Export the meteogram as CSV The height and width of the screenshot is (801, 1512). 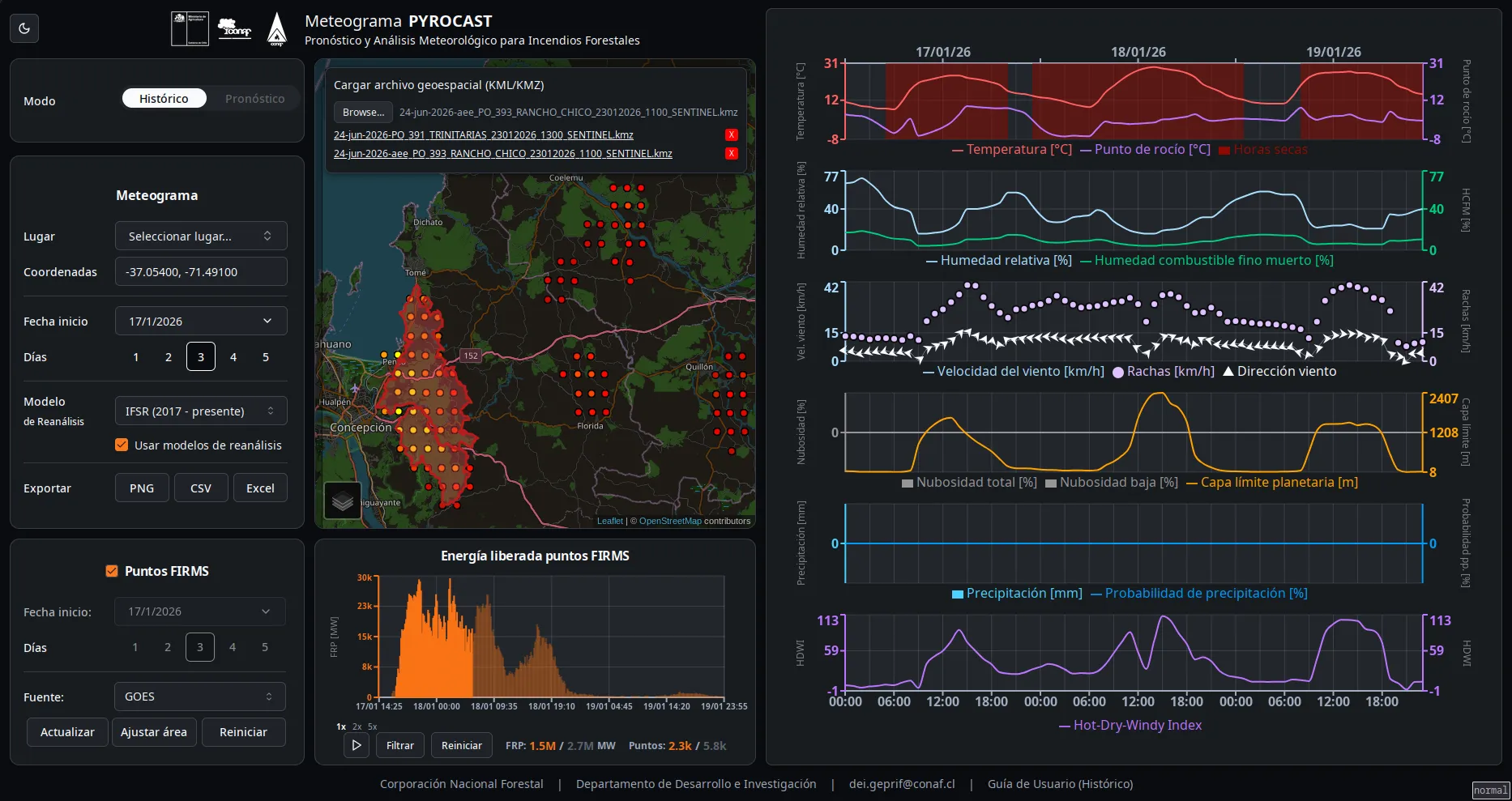tap(201, 488)
